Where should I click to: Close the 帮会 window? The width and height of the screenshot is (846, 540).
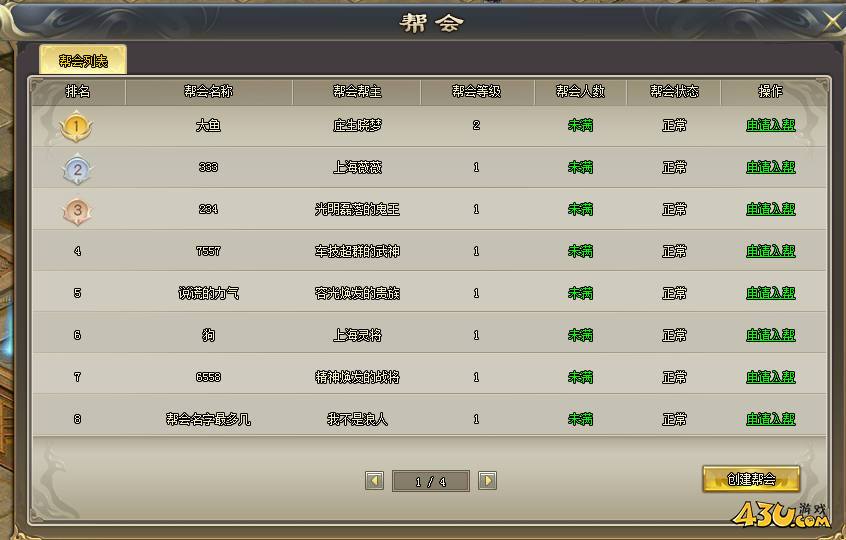833,23
